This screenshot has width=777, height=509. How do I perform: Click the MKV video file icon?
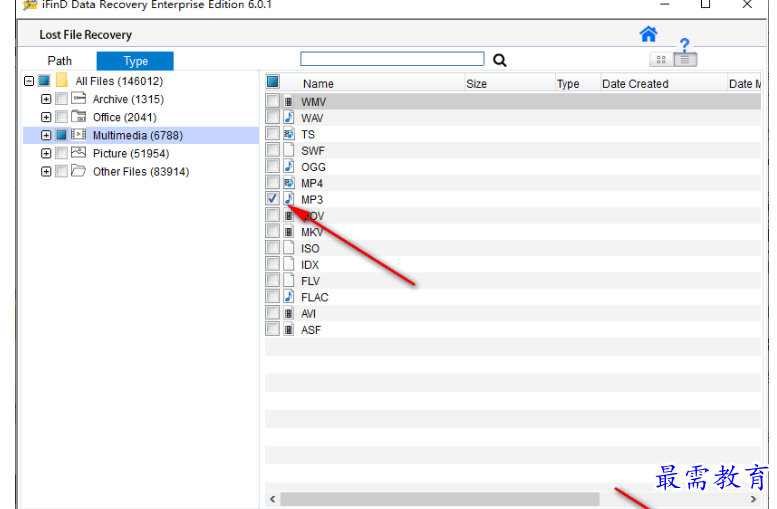289,231
